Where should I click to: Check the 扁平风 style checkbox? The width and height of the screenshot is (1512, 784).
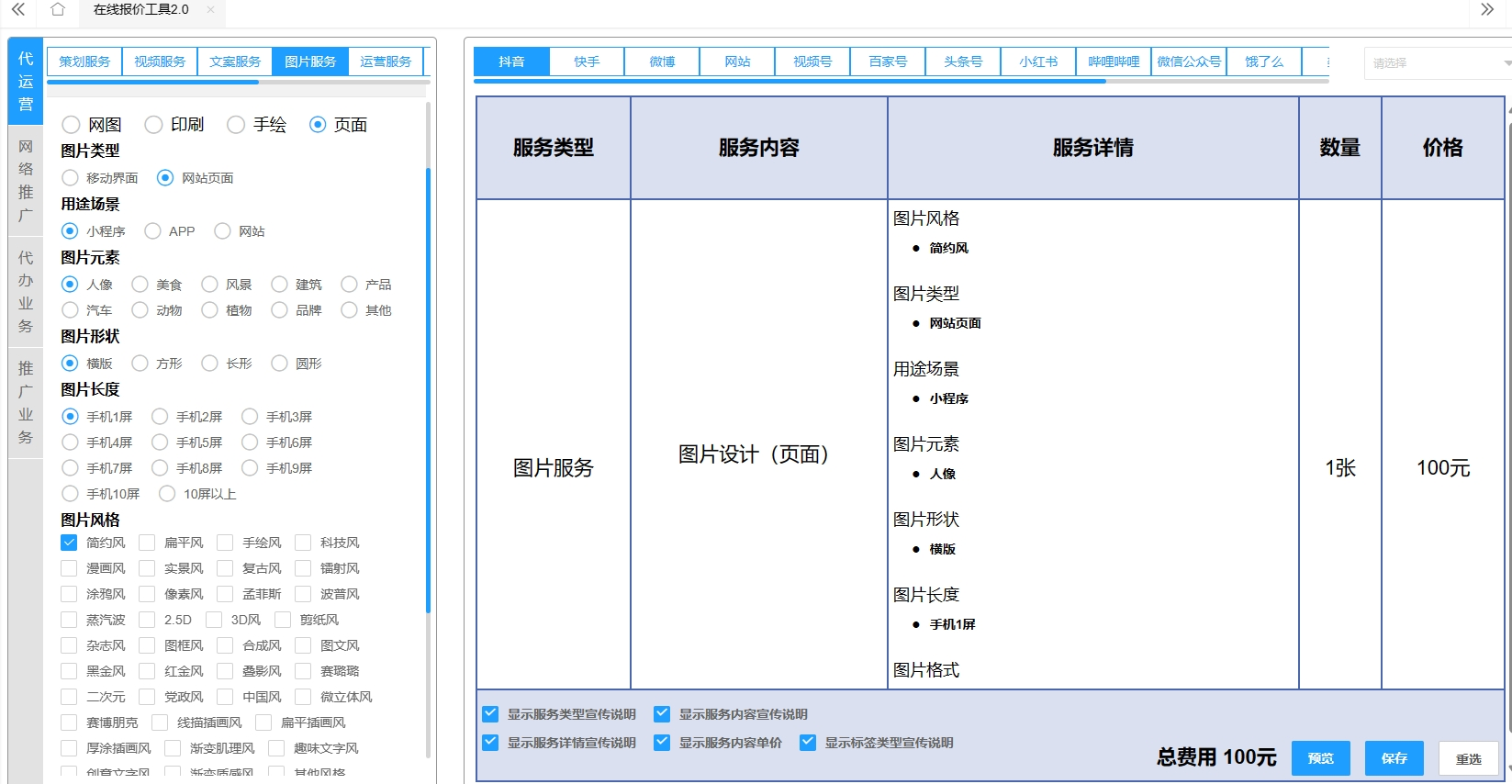pyautogui.click(x=147, y=543)
